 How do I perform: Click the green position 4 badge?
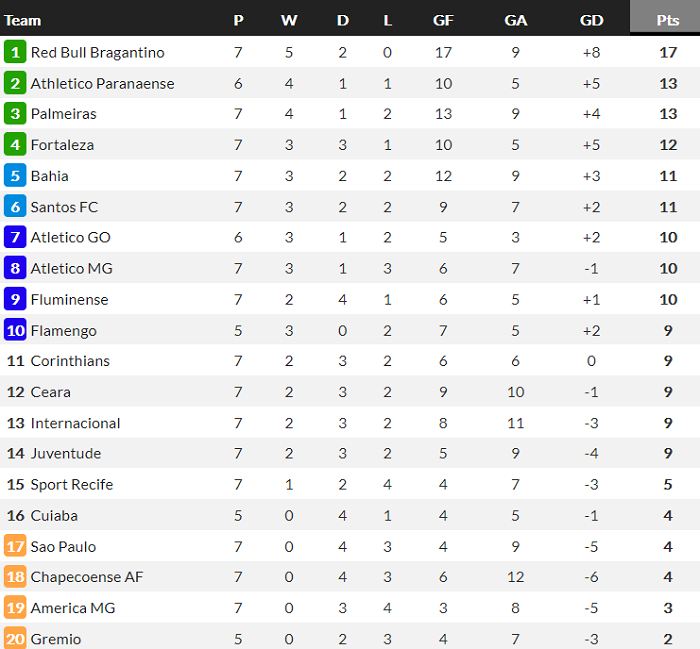[x=15, y=145]
